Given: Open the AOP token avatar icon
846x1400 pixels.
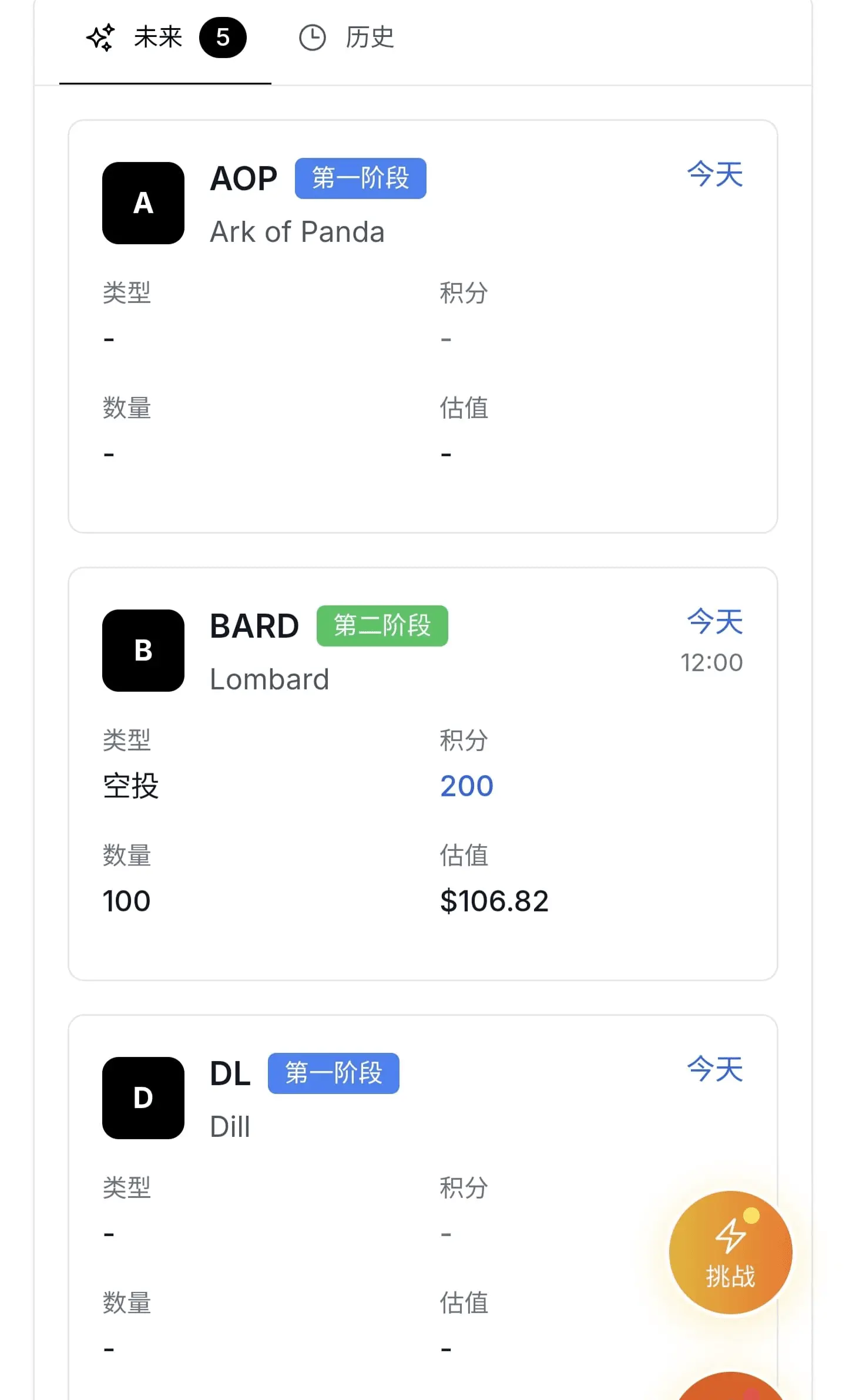Looking at the screenshot, I should coord(143,203).
